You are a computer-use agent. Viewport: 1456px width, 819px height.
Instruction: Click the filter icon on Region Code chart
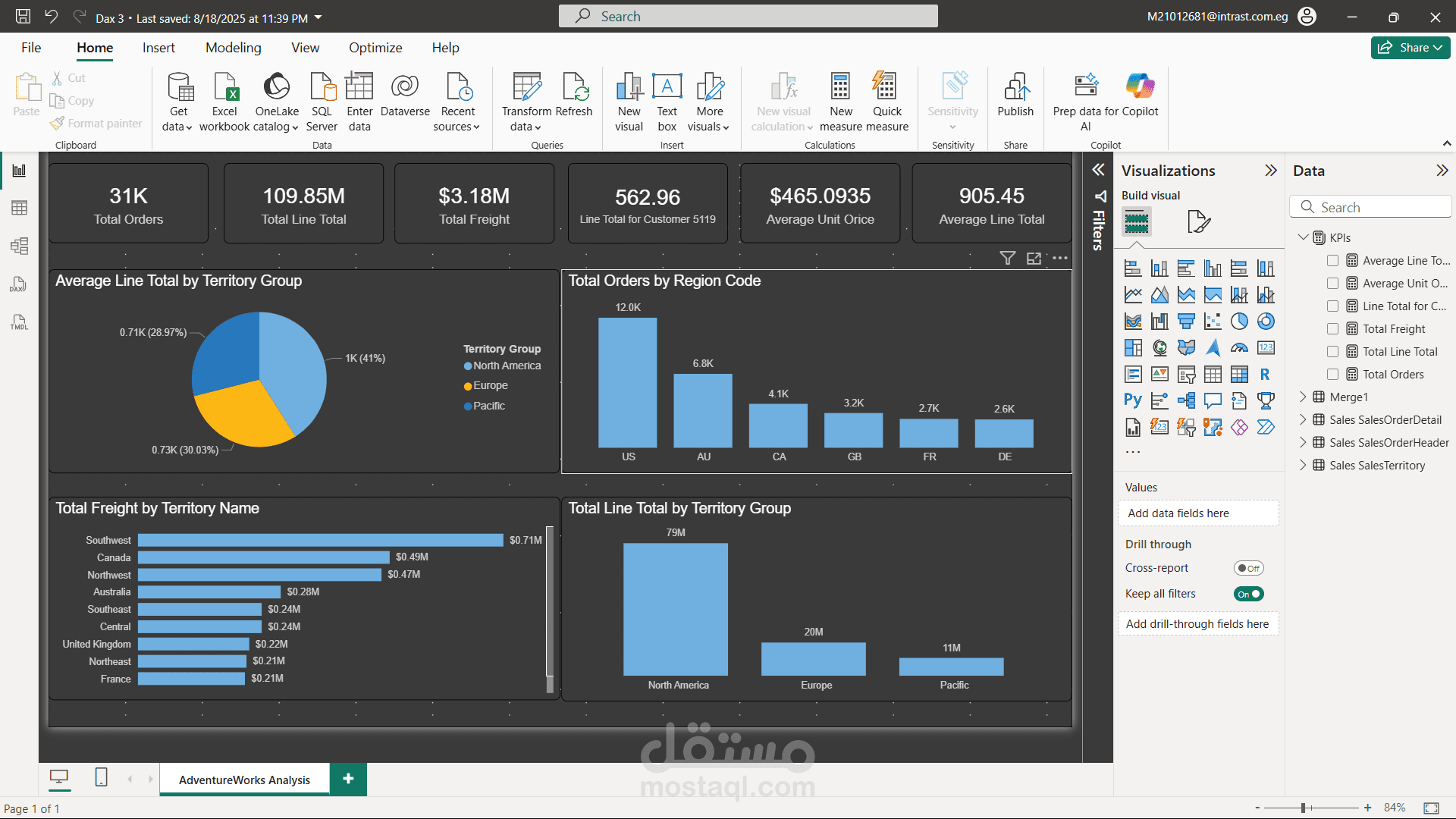pos(1007,259)
